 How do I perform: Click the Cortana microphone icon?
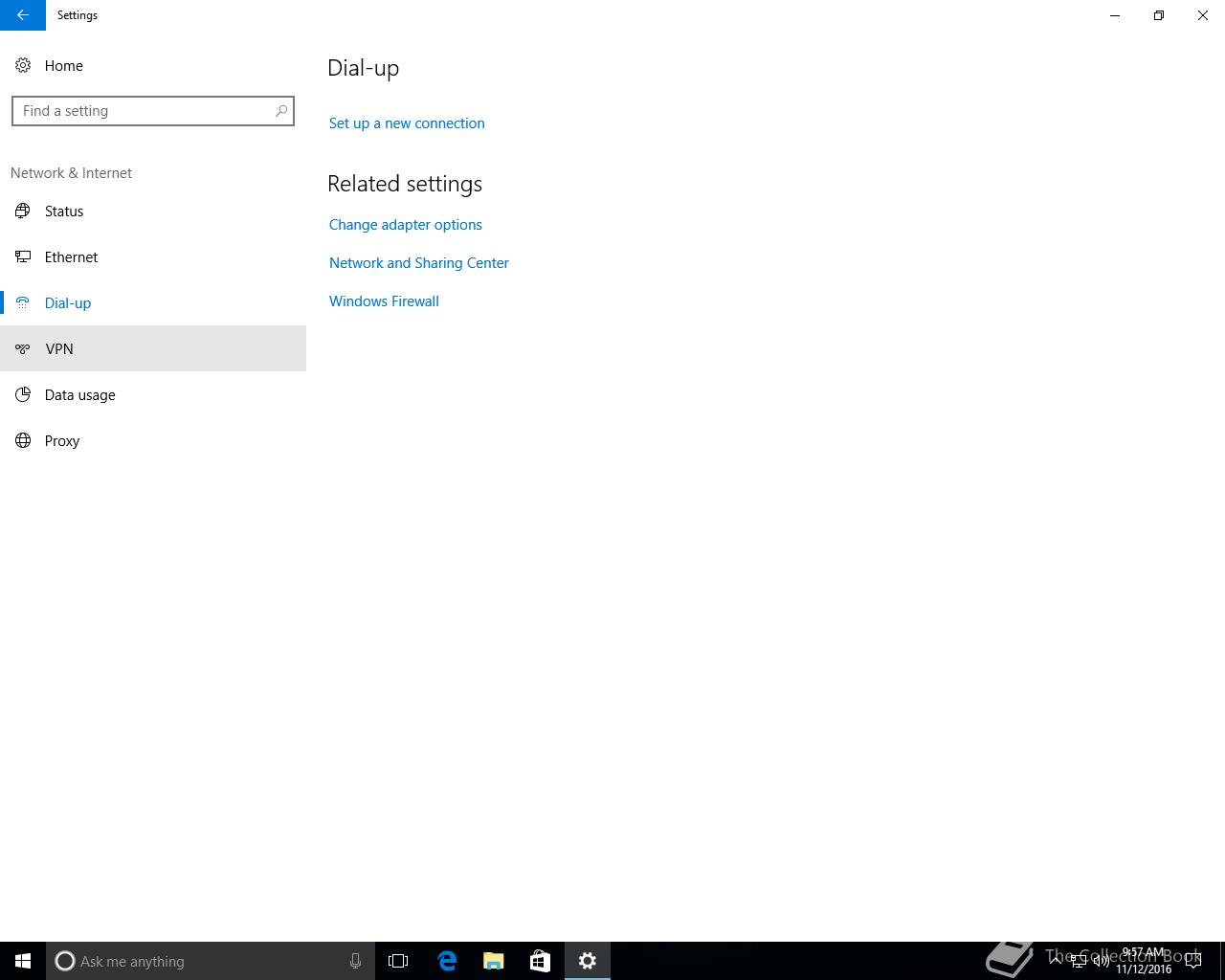coord(355,961)
